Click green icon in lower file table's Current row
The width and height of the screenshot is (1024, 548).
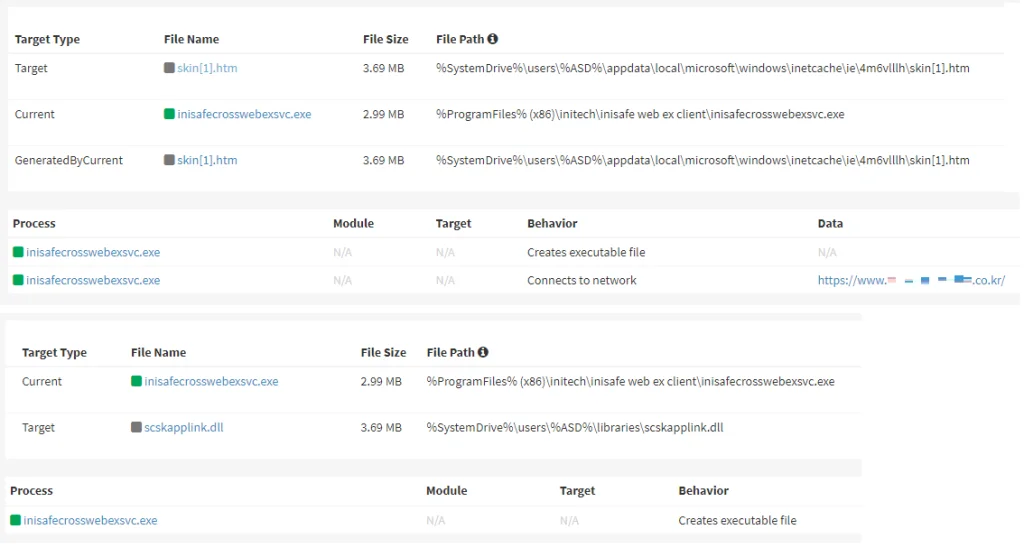coord(136,381)
